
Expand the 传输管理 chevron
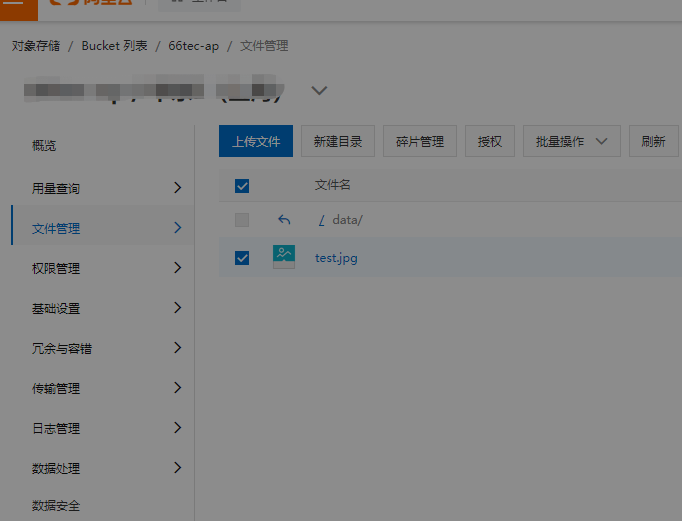(177, 387)
